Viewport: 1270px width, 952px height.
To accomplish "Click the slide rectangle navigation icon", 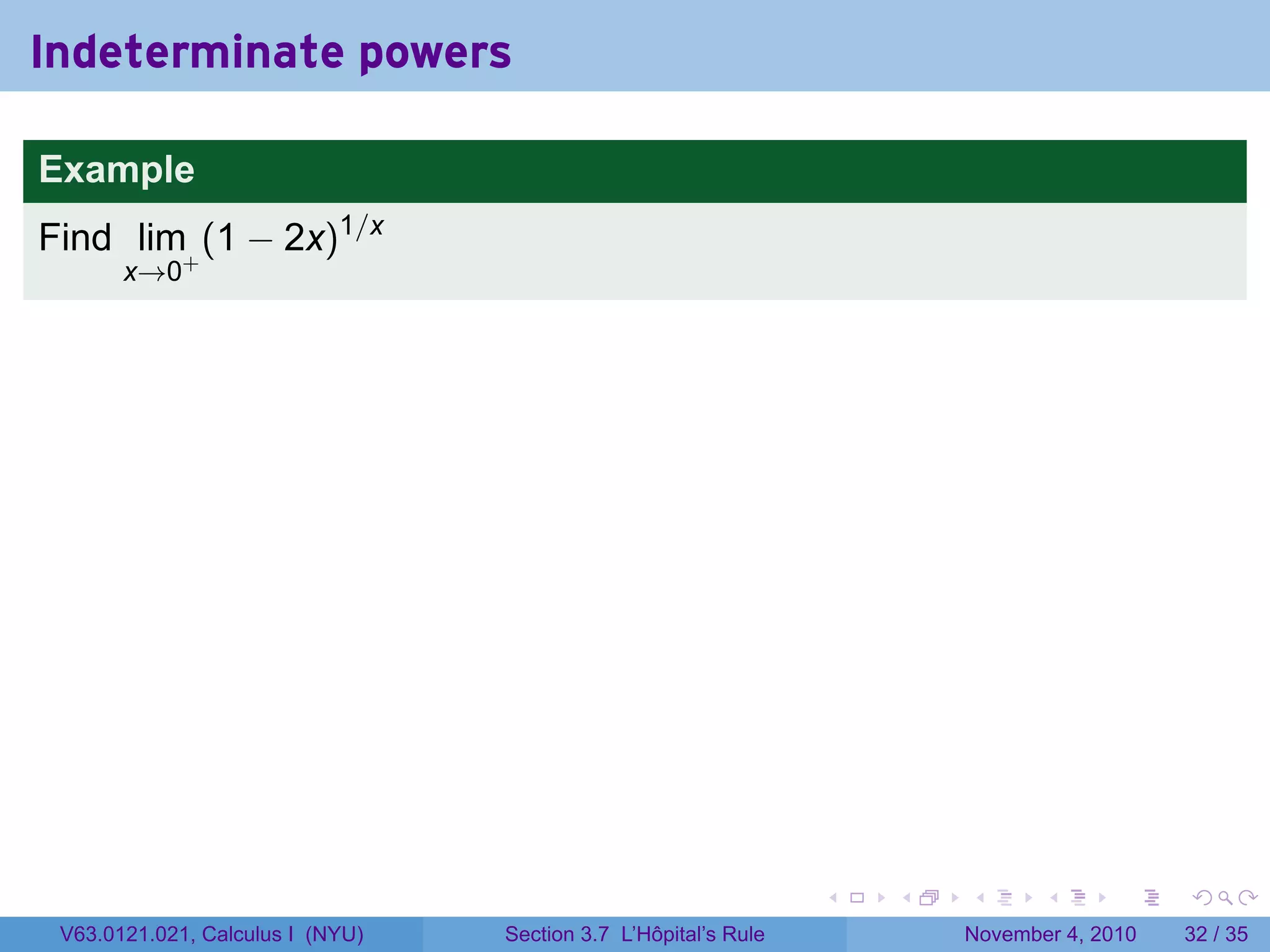I will click(857, 897).
